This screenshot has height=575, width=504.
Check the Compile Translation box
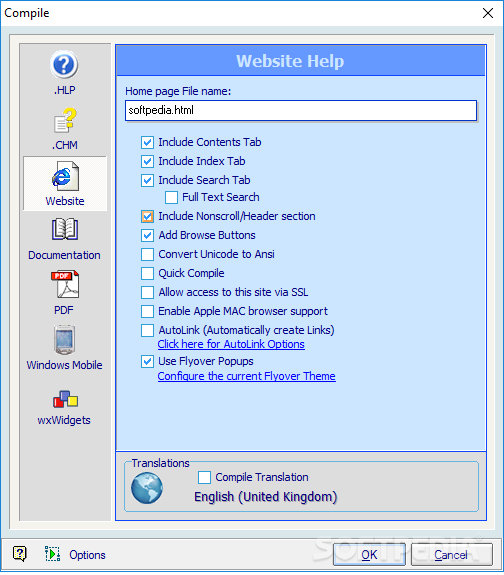pos(204,477)
